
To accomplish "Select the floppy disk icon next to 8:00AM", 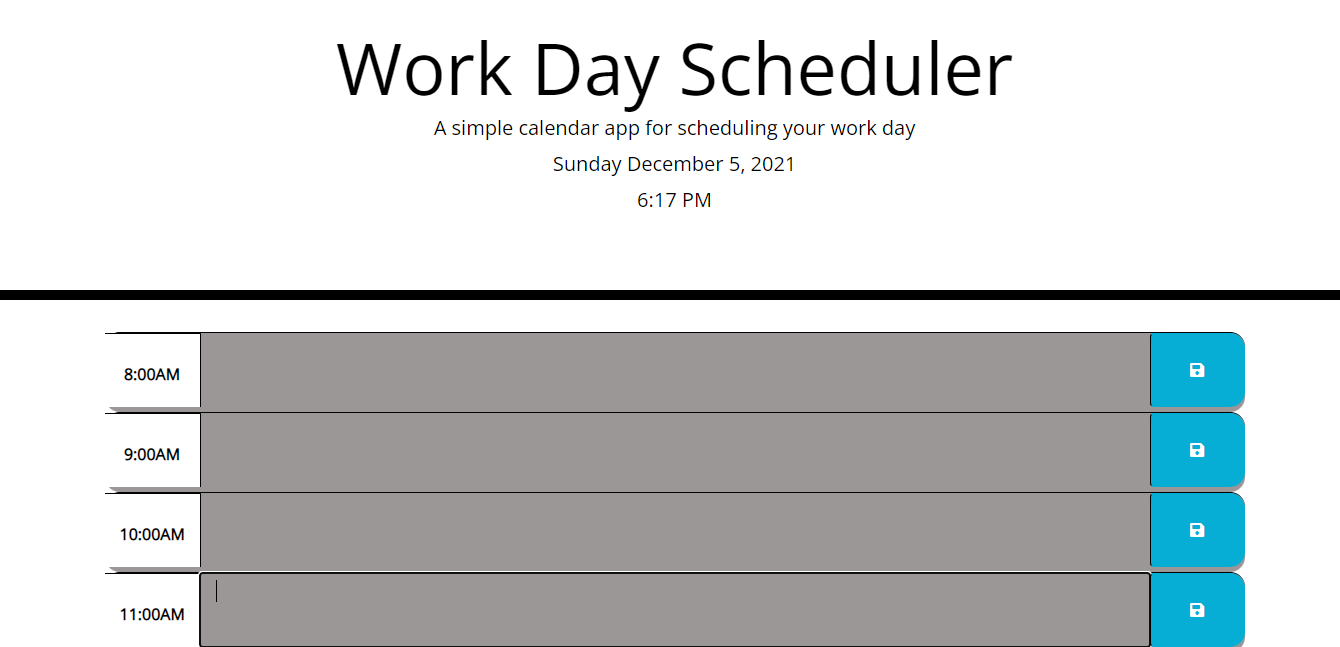I will 1197,370.
